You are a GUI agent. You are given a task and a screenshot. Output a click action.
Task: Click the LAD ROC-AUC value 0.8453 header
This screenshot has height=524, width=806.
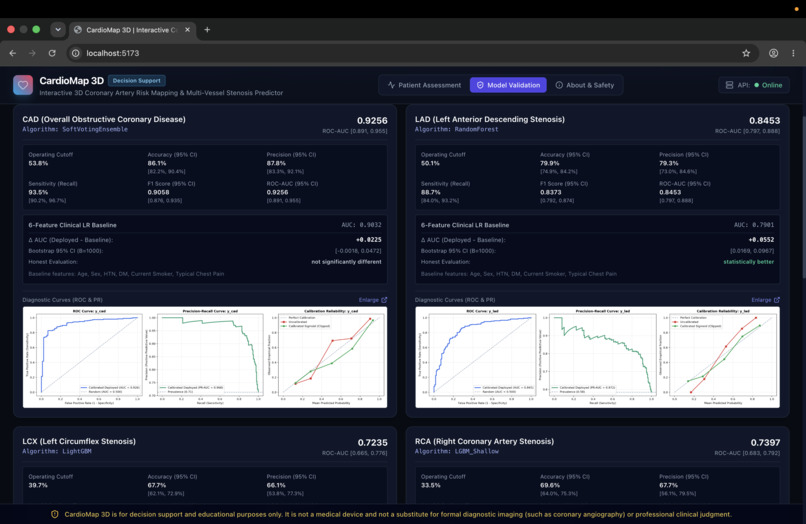[x=764, y=120]
